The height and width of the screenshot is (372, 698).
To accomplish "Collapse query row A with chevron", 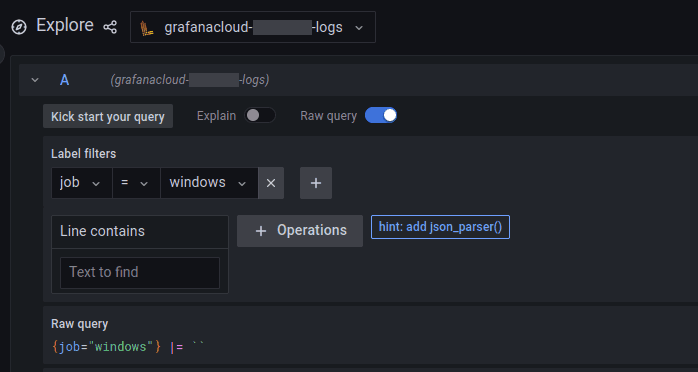I will click(x=35, y=80).
